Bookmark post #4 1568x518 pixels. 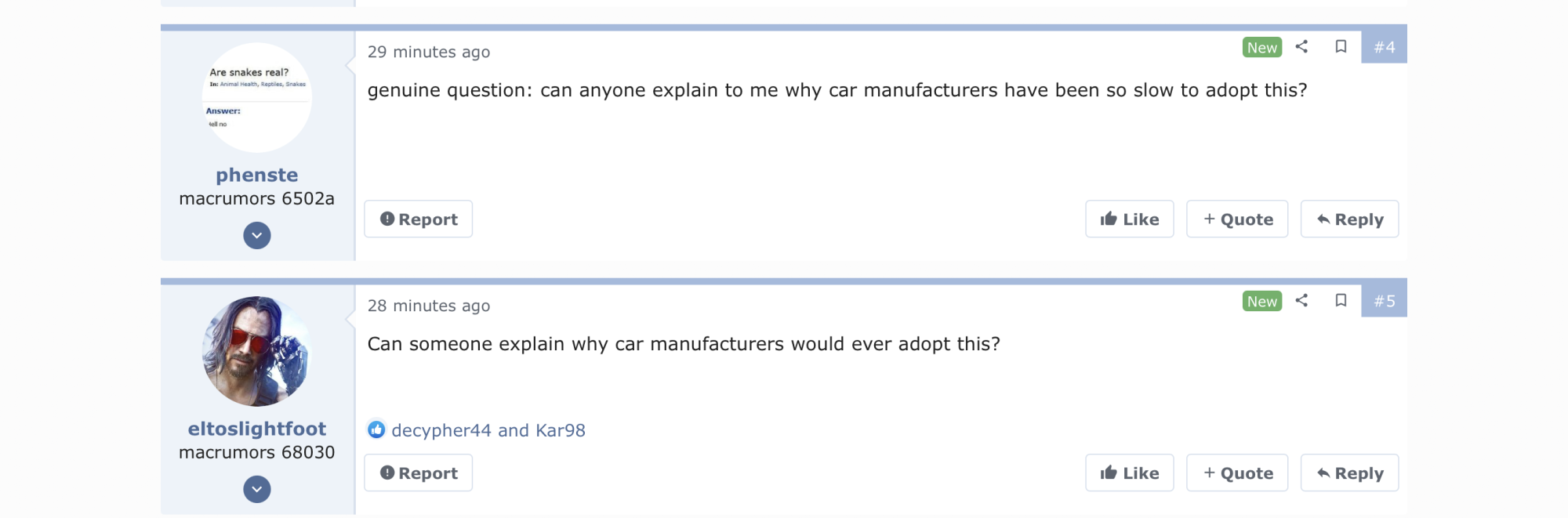tap(1341, 47)
